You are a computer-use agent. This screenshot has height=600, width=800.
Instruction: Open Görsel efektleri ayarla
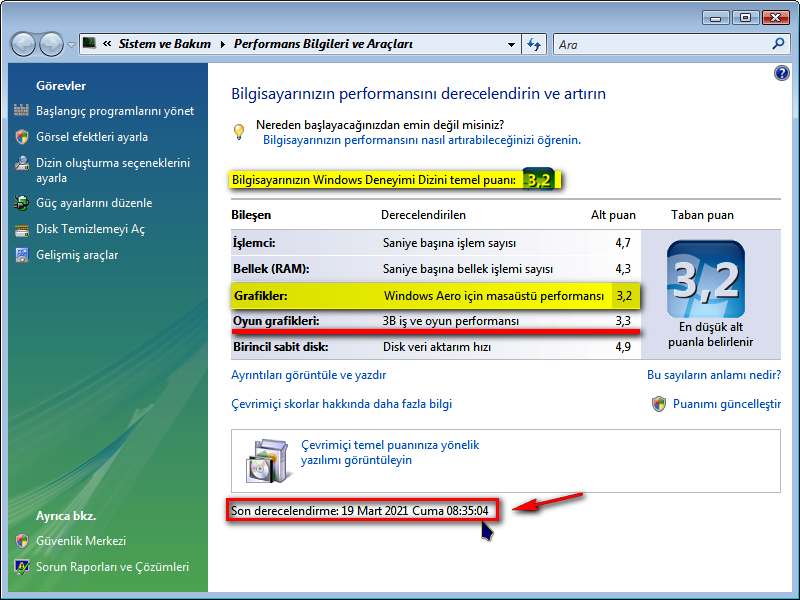click(92, 137)
